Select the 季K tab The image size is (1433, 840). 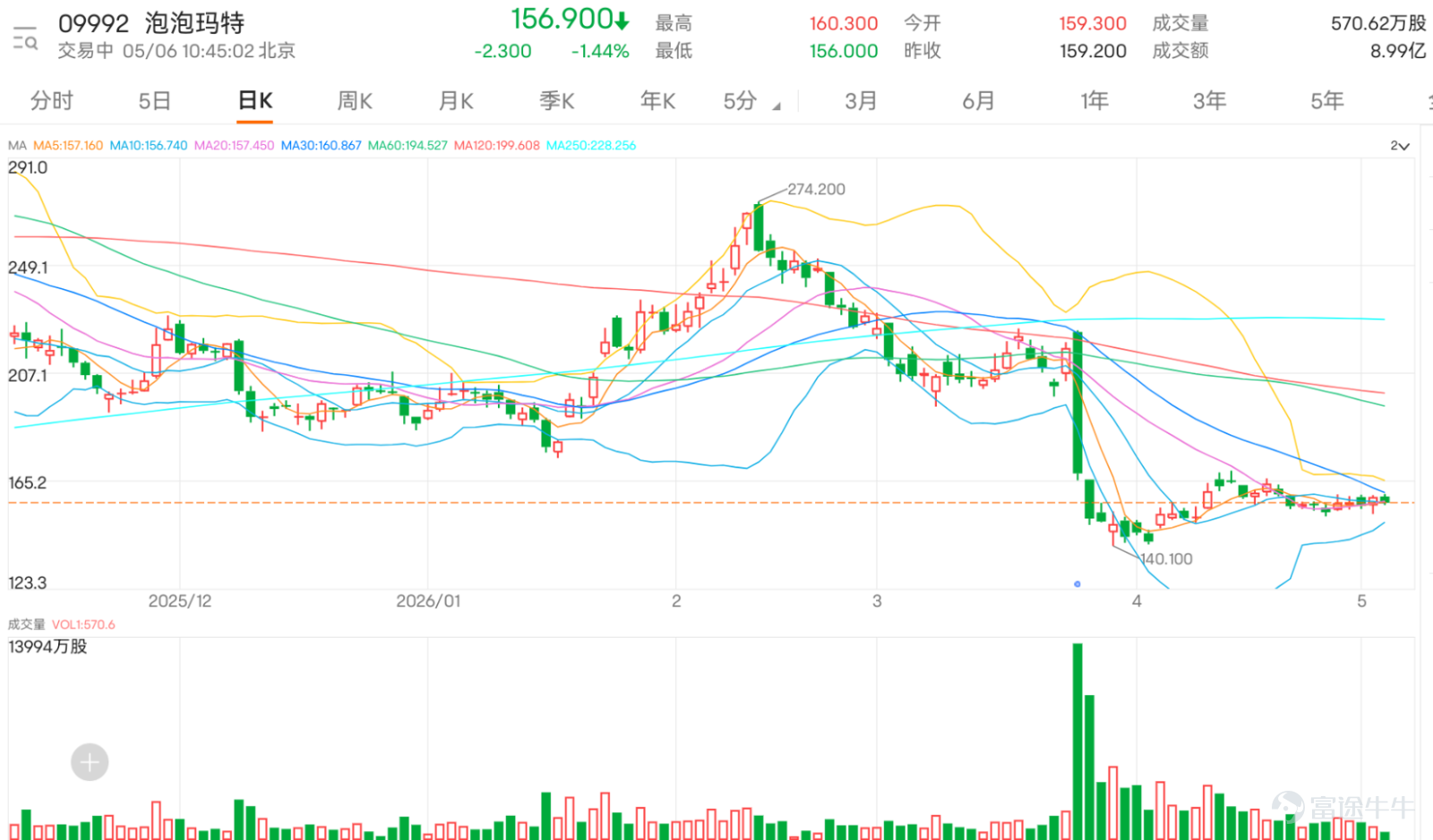click(x=557, y=100)
